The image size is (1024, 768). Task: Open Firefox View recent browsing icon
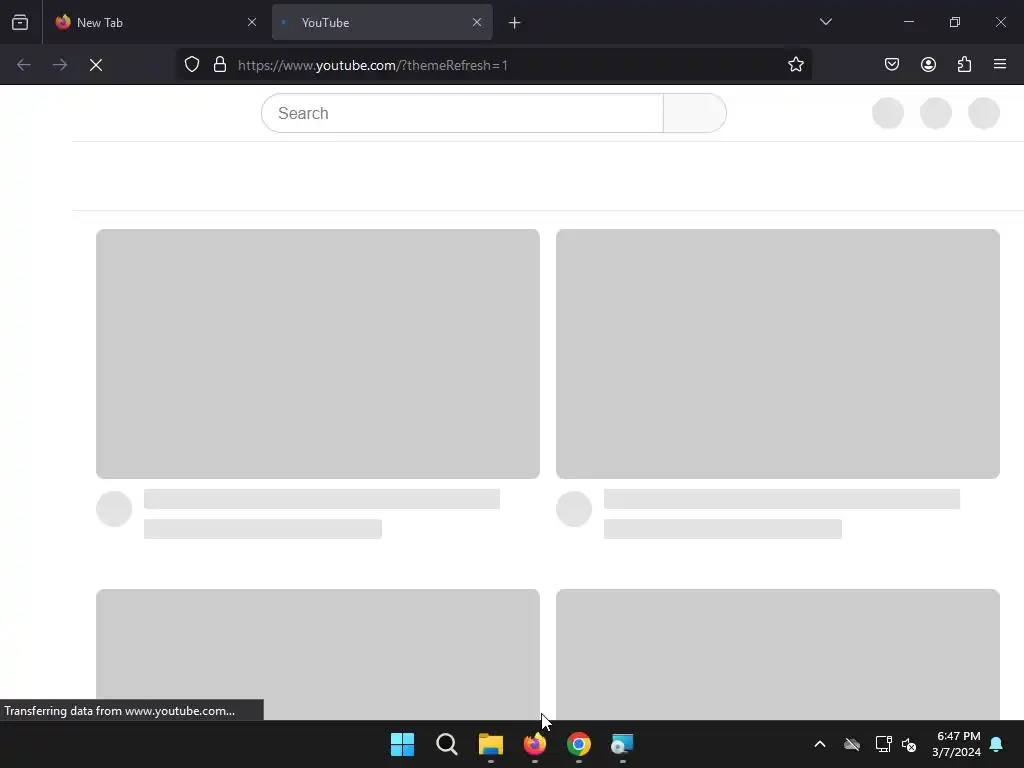point(20,23)
